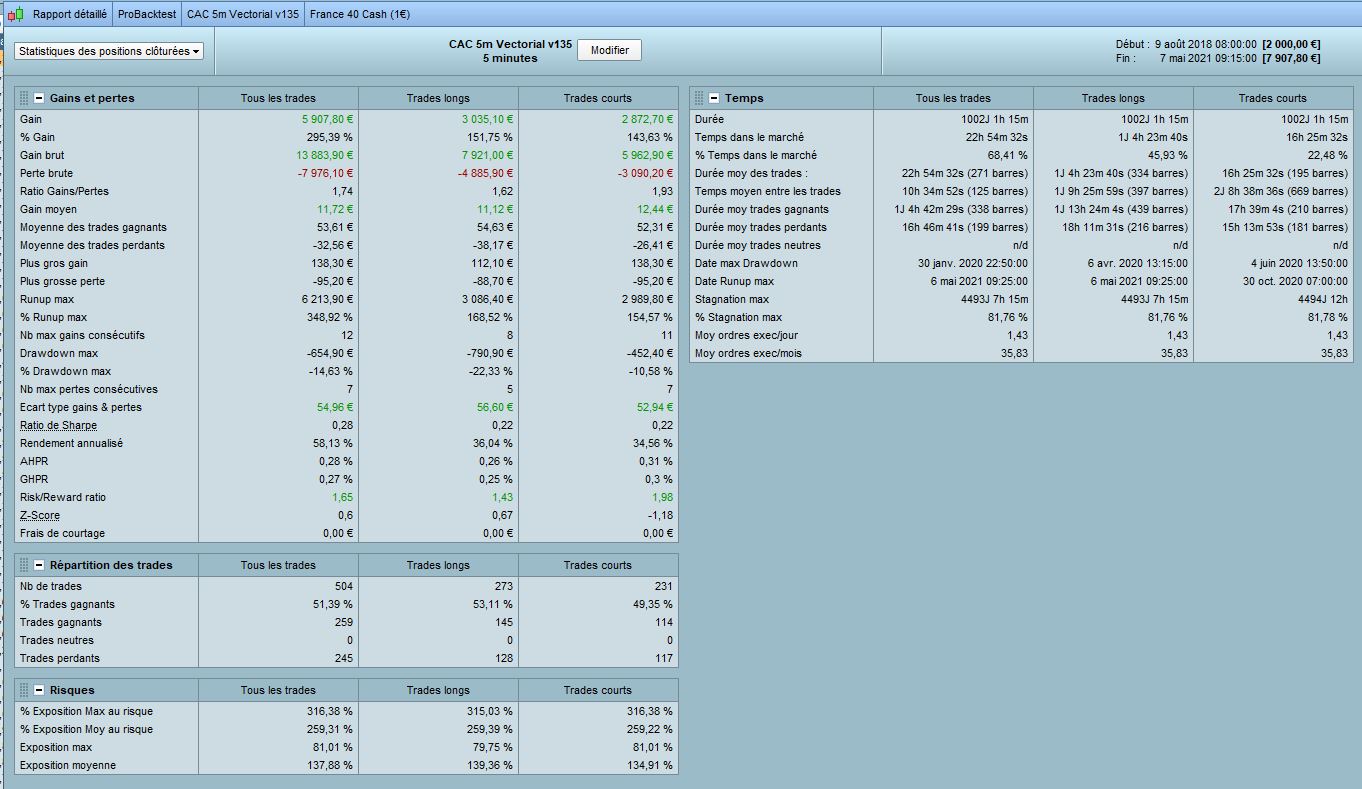
Task: Click the Stagnation max row label
Action: (732, 299)
